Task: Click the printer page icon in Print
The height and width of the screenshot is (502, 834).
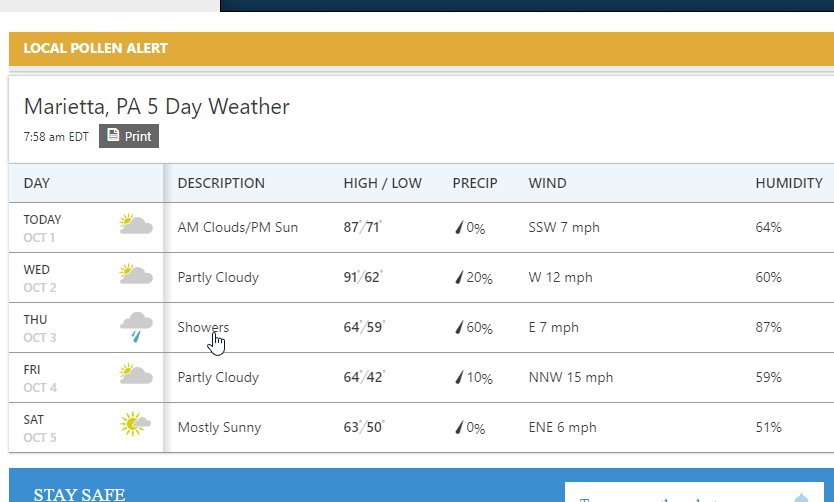Action: click(x=113, y=135)
